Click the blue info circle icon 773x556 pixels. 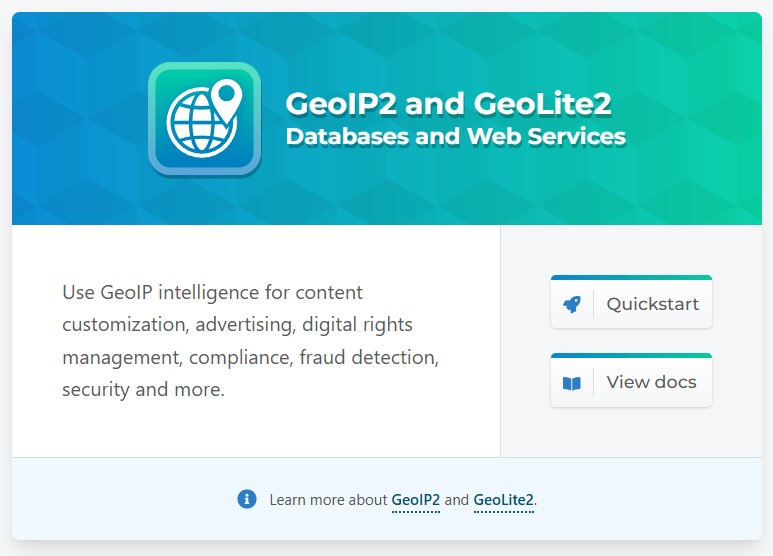tap(247, 498)
